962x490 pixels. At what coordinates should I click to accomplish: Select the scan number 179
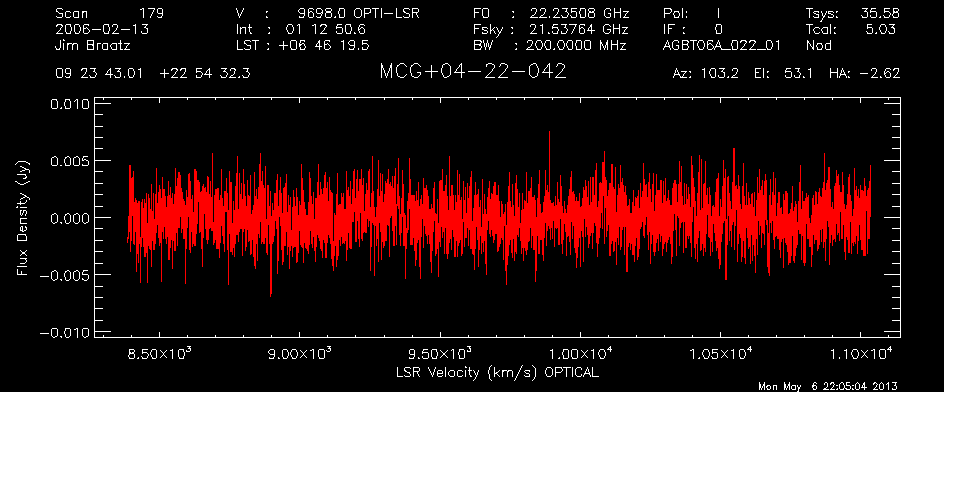(152, 13)
